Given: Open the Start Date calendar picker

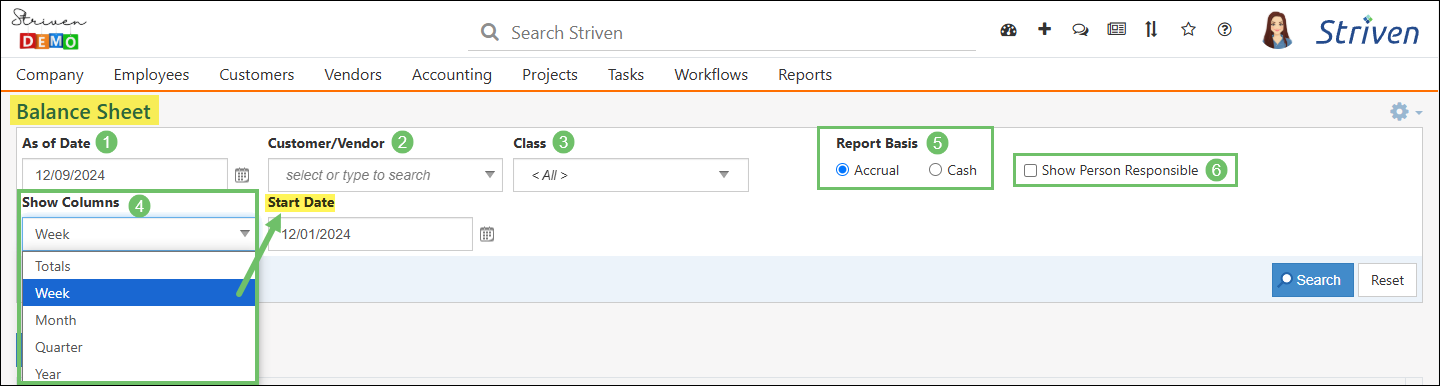Looking at the screenshot, I should pos(487,234).
